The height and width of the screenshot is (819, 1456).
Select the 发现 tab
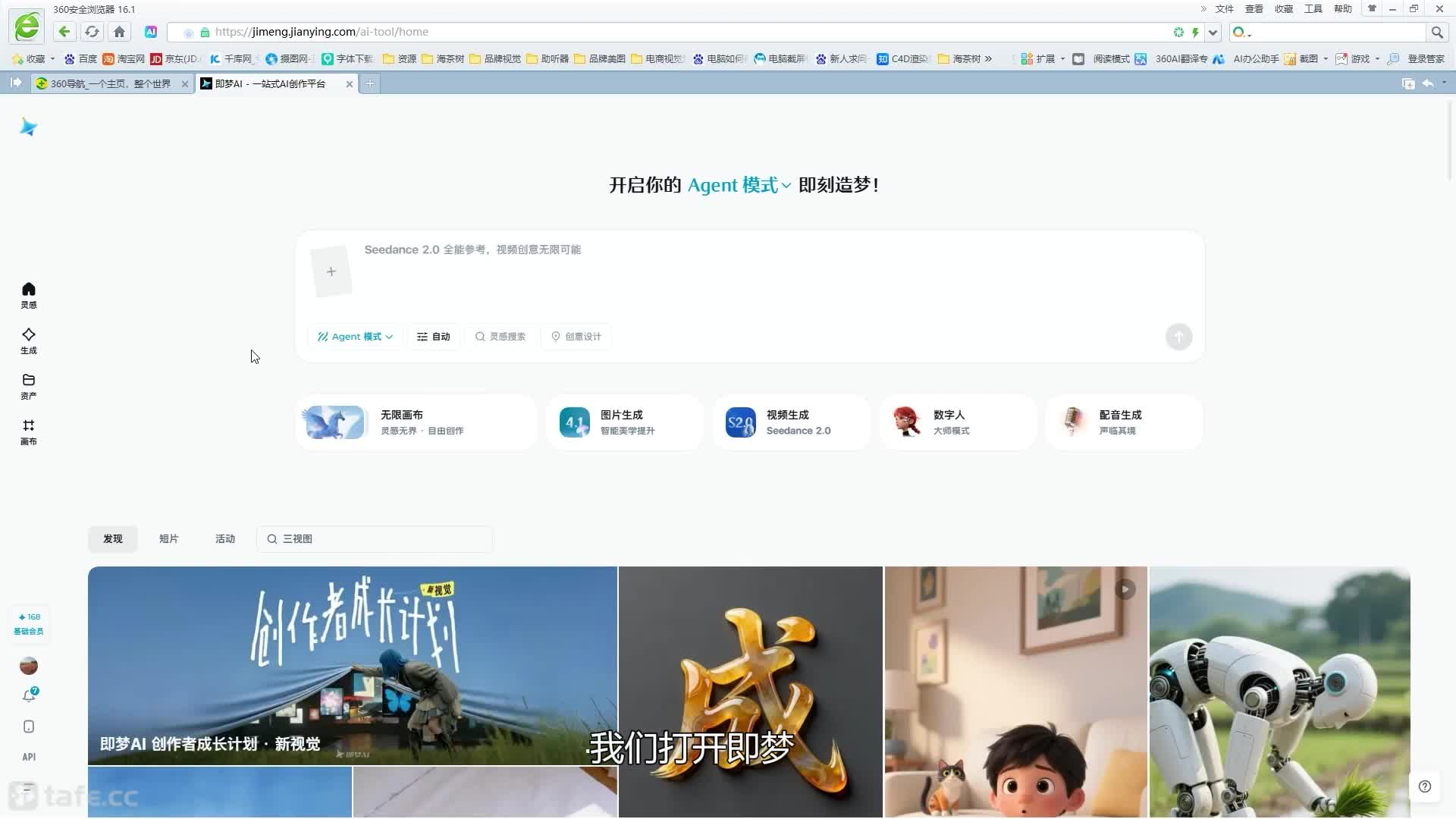click(x=113, y=538)
